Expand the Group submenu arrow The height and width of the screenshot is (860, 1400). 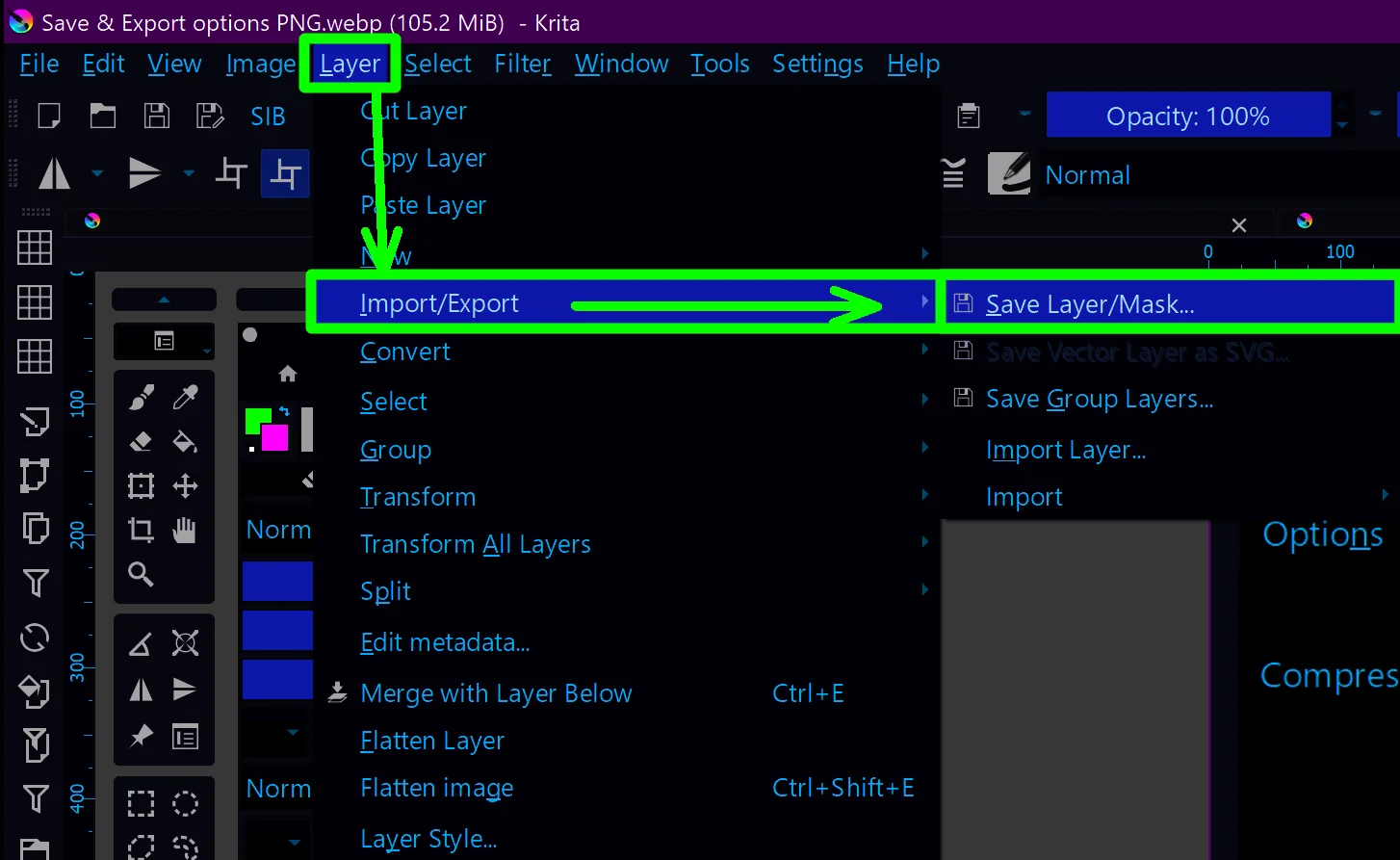point(925,448)
